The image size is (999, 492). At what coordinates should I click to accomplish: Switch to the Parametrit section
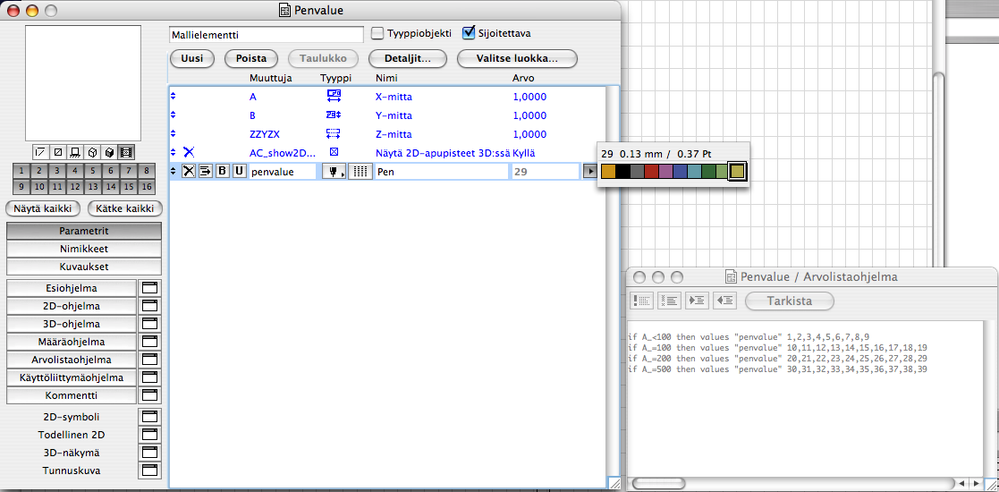(84, 231)
